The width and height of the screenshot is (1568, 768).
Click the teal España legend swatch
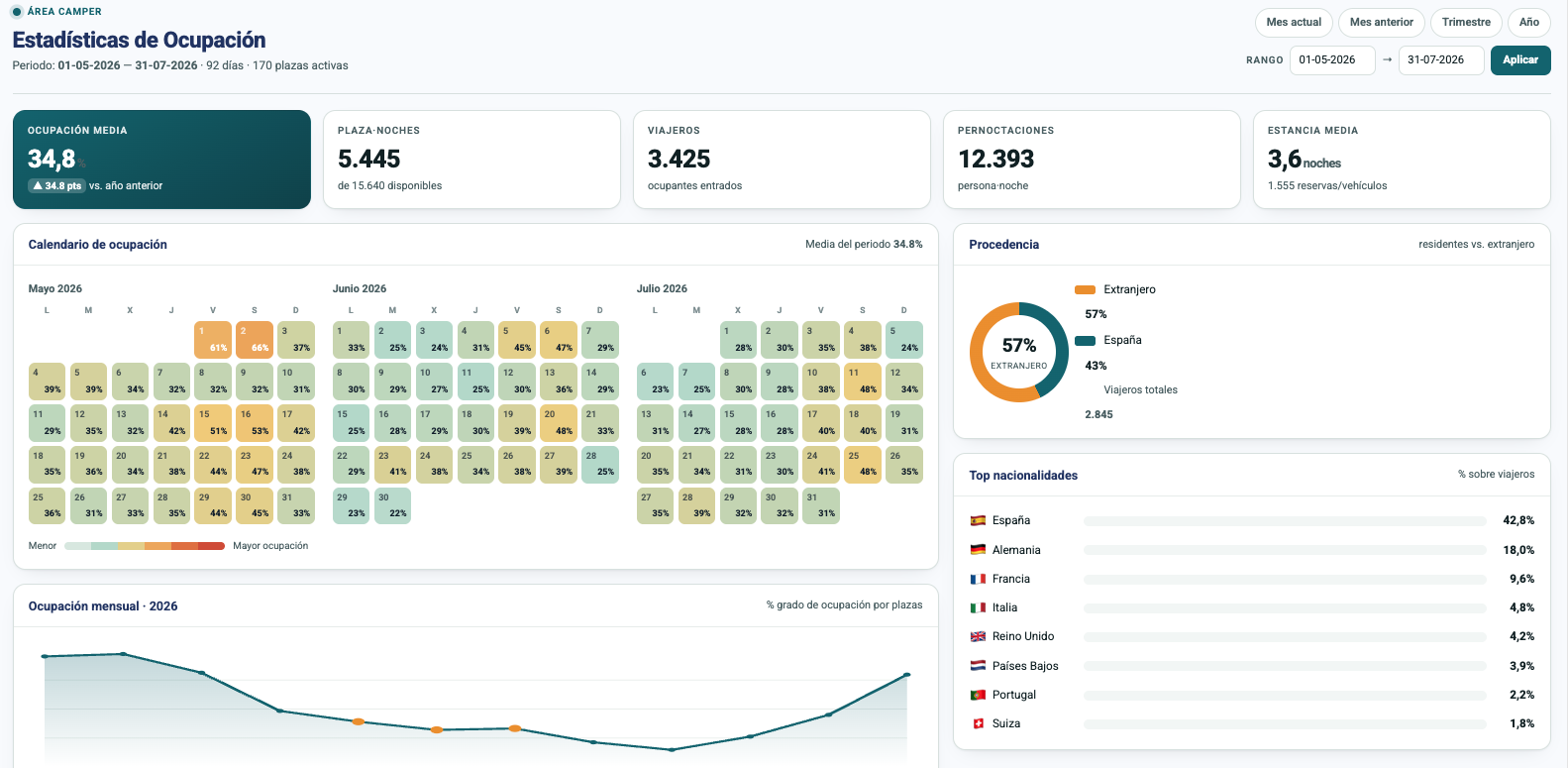[x=1085, y=340]
